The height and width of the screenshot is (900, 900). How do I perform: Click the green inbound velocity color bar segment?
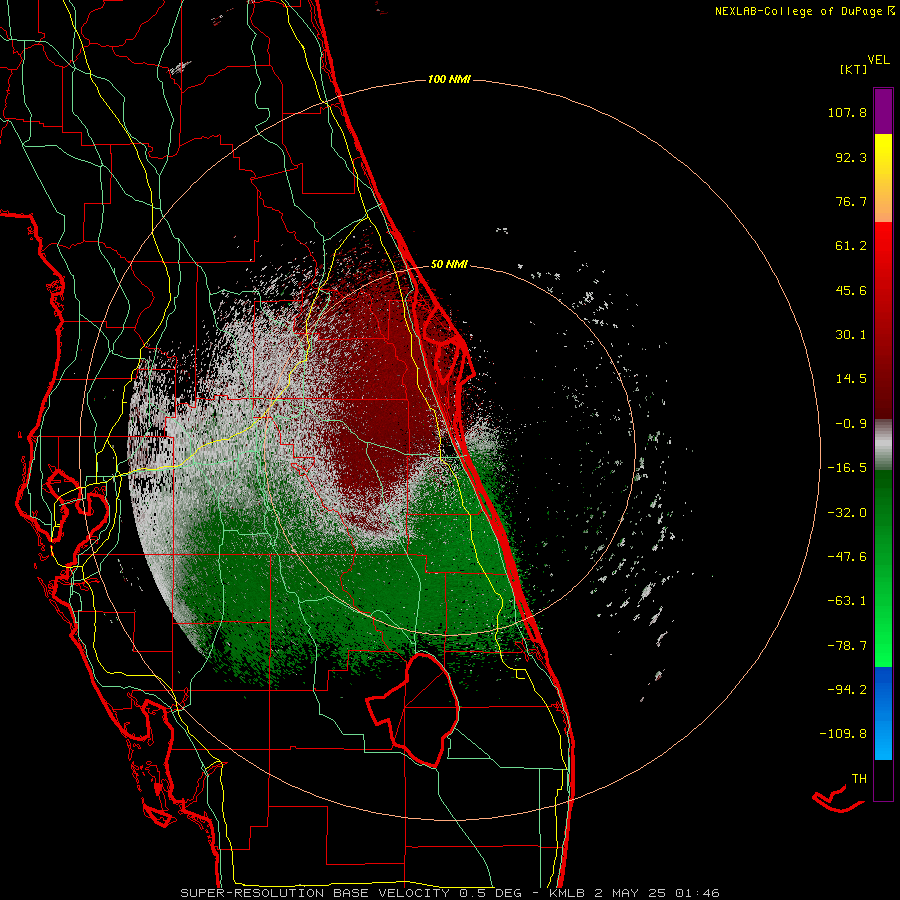coord(883,568)
